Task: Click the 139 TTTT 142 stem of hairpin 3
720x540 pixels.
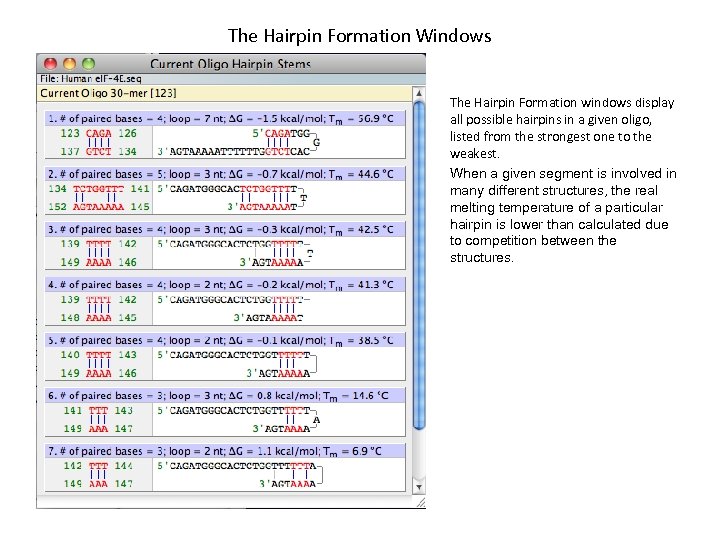Action: 99,253
